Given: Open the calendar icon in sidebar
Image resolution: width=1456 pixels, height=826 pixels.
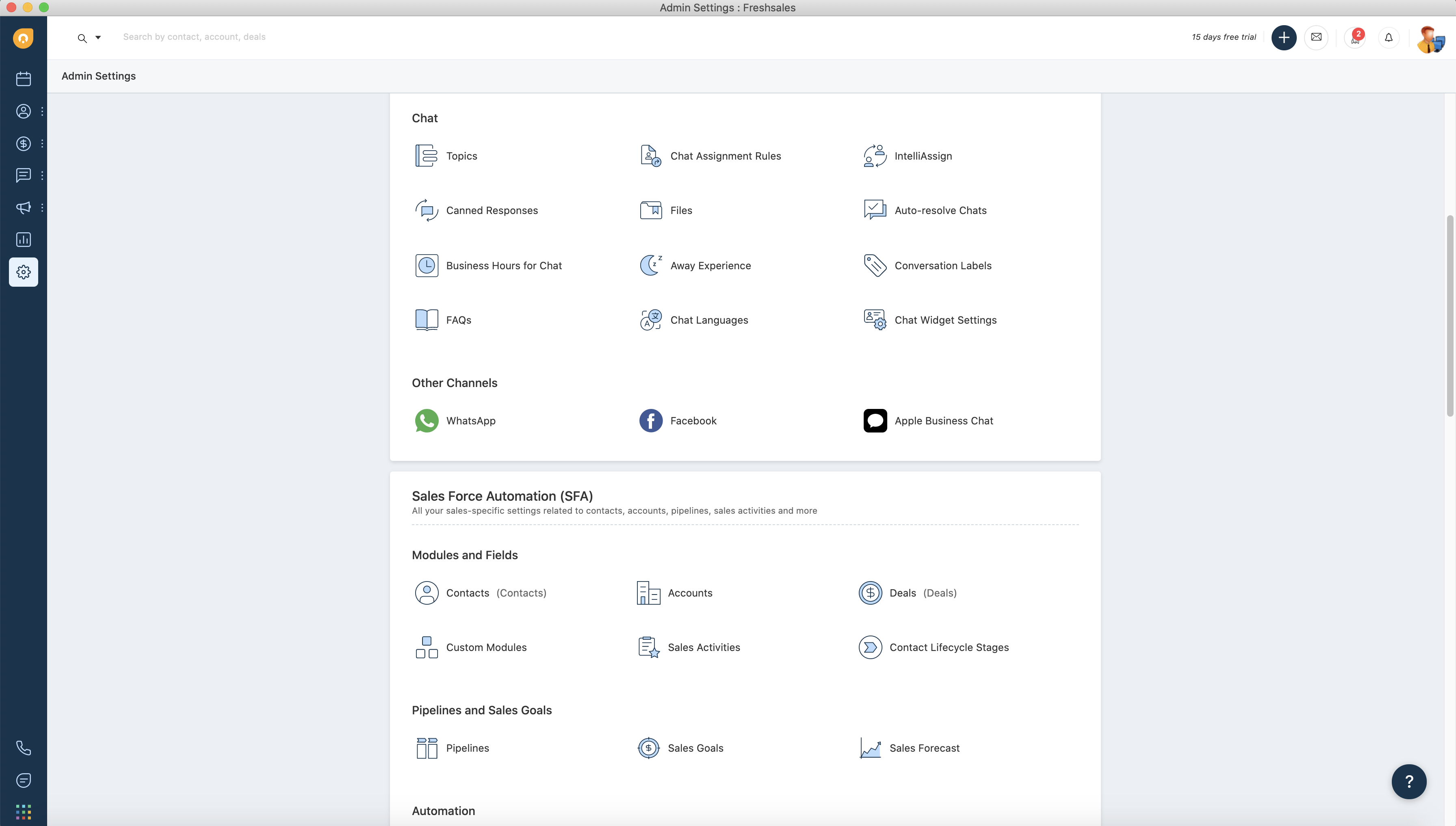Looking at the screenshot, I should 23,79.
